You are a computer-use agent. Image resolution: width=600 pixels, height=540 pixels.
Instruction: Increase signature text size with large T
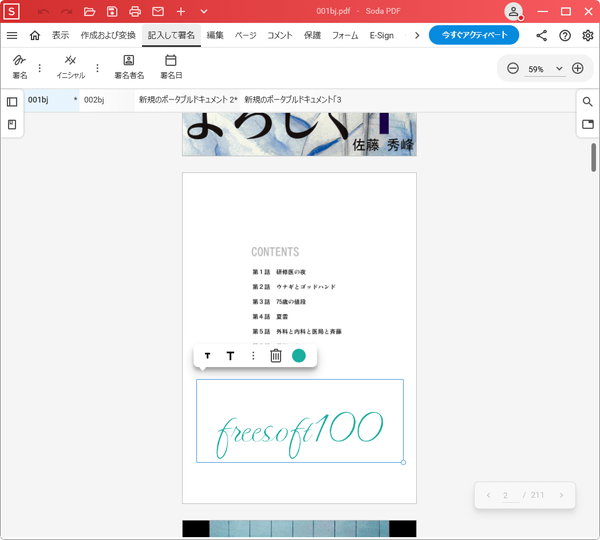click(230, 356)
